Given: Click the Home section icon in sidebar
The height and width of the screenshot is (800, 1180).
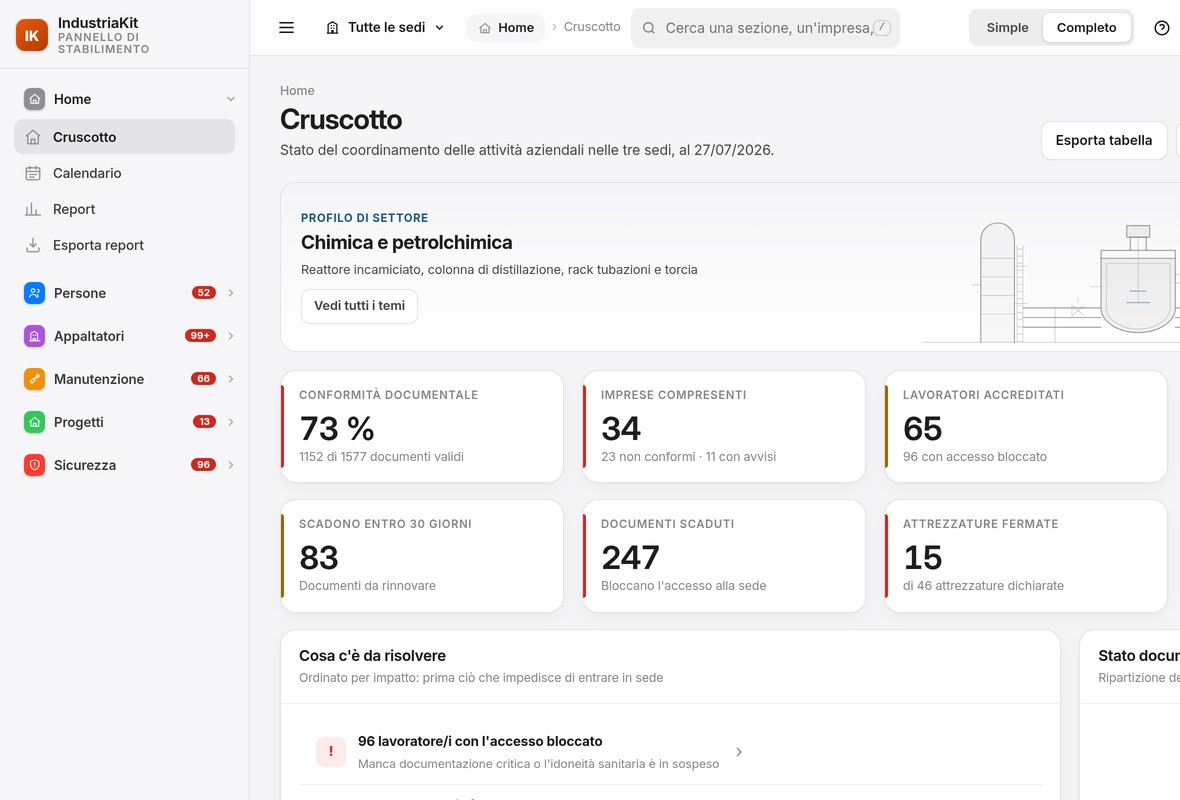Looking at the screenshot, I should 35,99.
